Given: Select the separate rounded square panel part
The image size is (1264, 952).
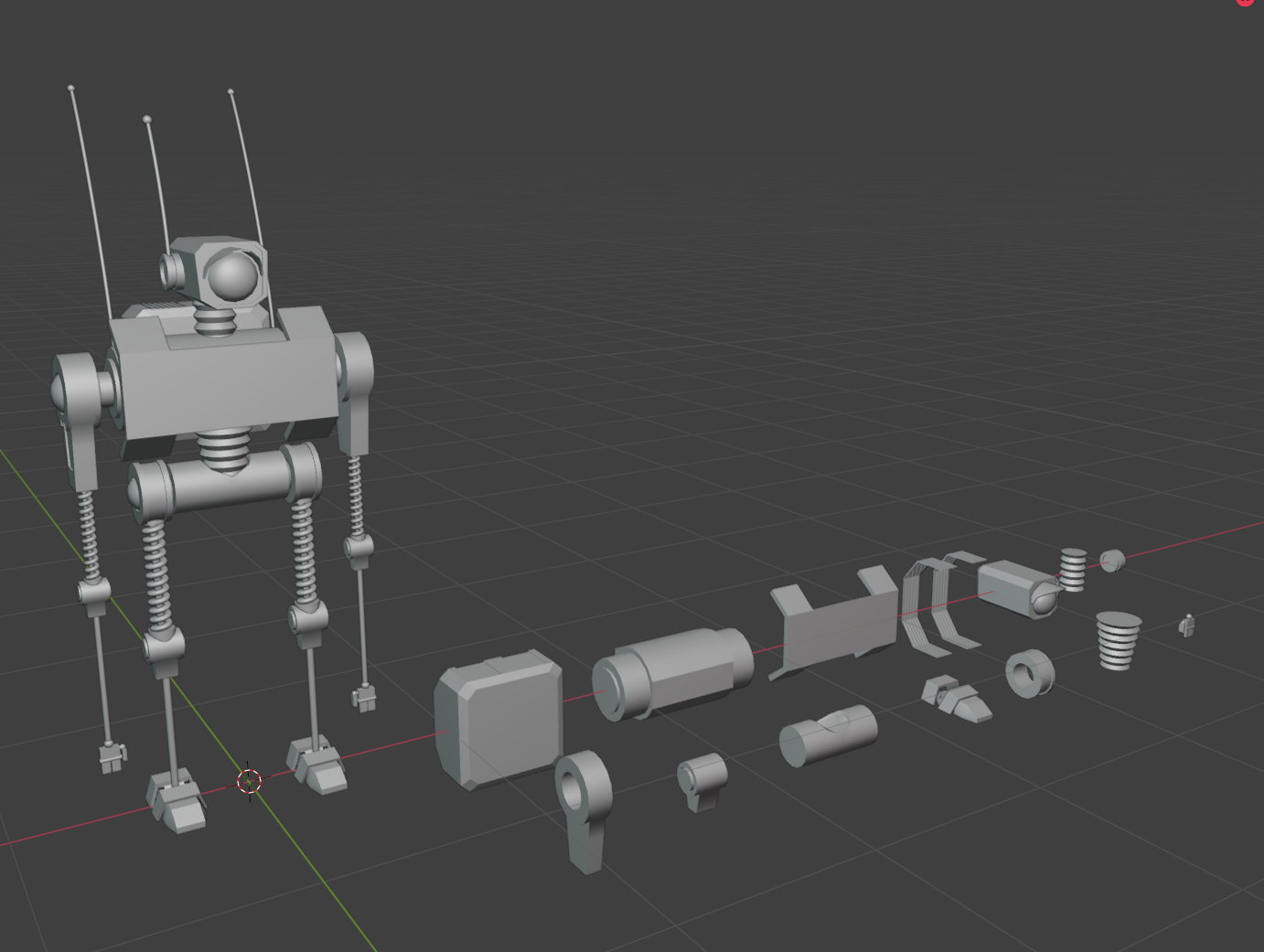Looking at the screenshot, I should tap(498, 719).
